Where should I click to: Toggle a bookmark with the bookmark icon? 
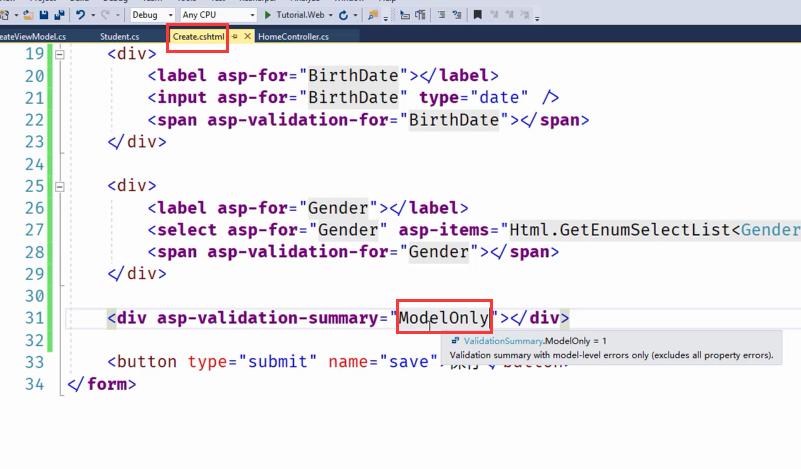pyautogui.click(x=478, y=15)
